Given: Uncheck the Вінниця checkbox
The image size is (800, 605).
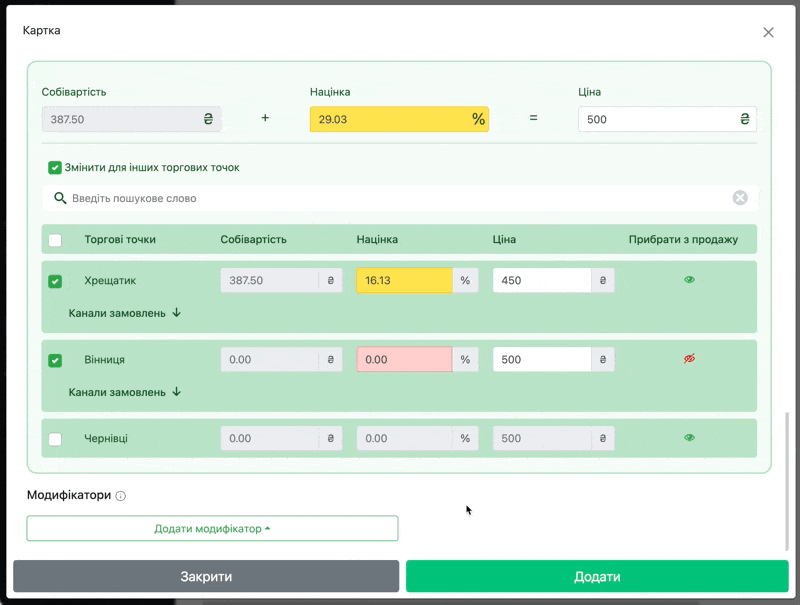Looking at the screenshot, I should tap(55, 360).
